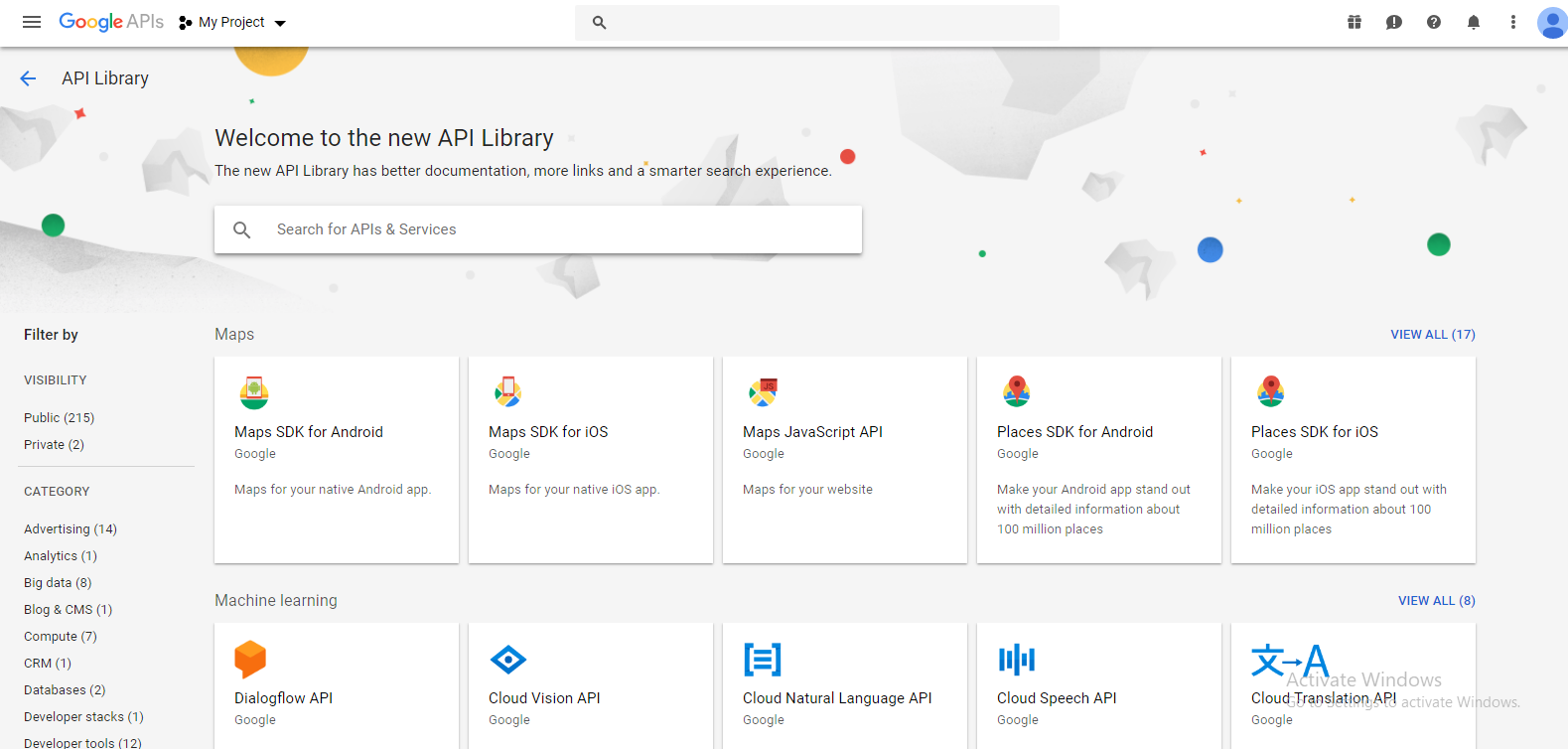Screen dimensions: 1568x749
Task: Filter by CRM (1) category
Action: tap(48, 664)
